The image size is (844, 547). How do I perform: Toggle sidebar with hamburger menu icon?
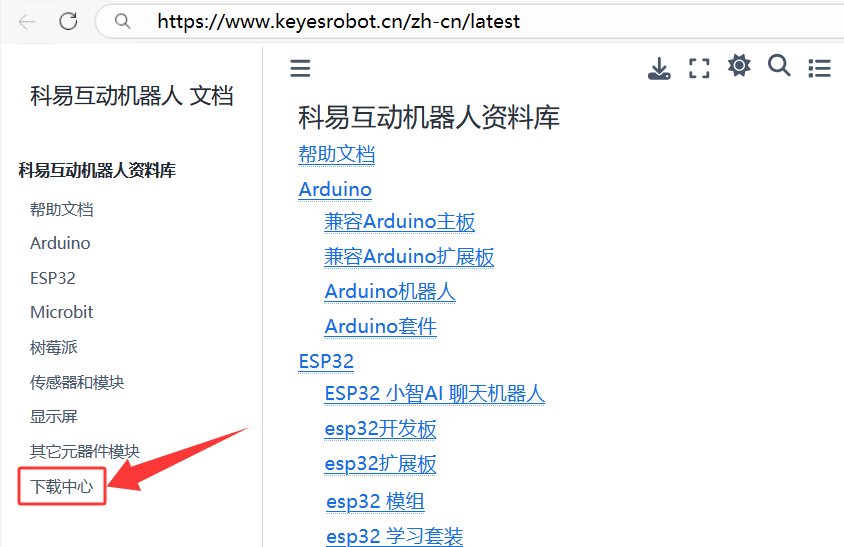click(x=300, y=68)
